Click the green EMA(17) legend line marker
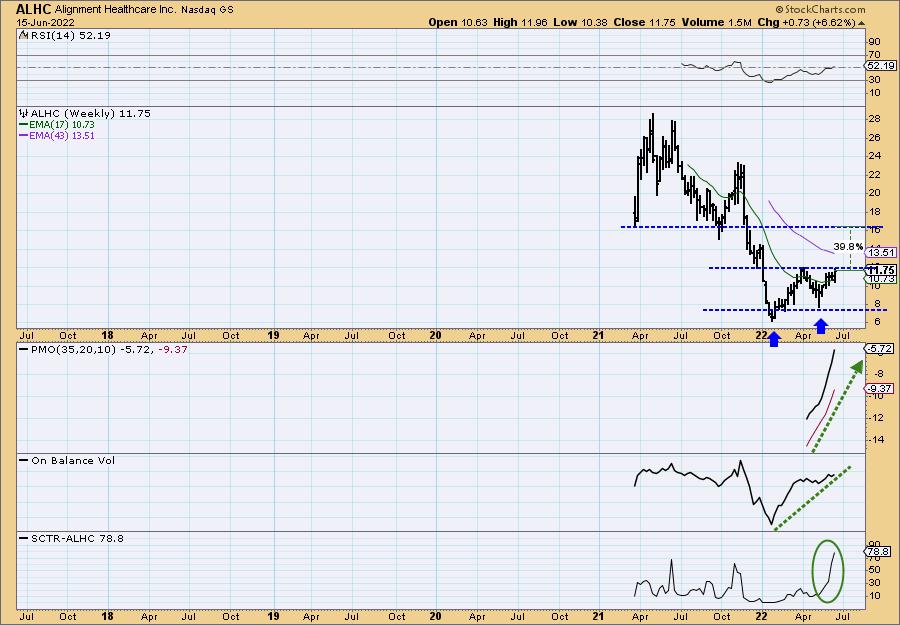 [24, 125]
